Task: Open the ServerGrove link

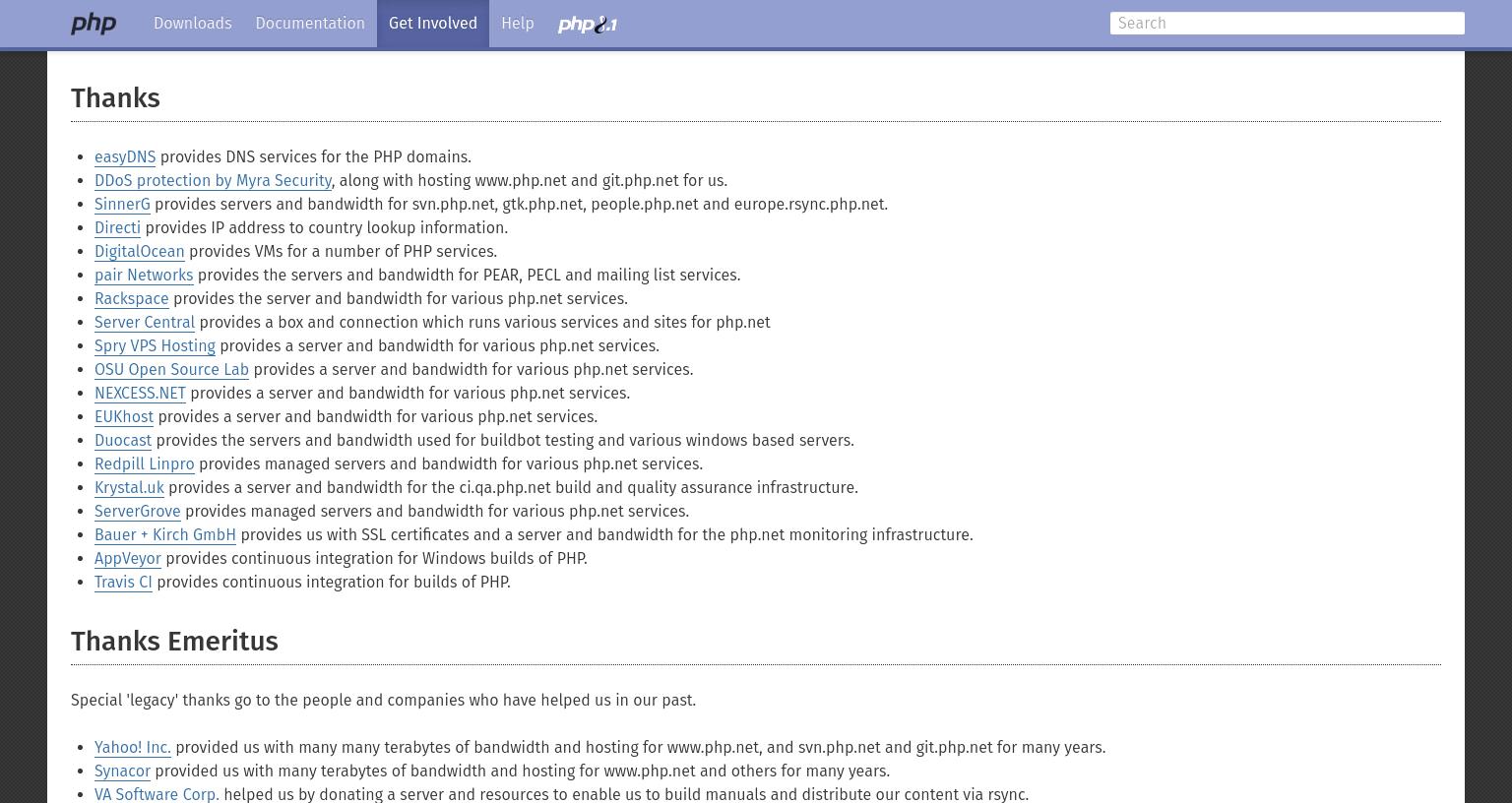Action: click(138, 512)
